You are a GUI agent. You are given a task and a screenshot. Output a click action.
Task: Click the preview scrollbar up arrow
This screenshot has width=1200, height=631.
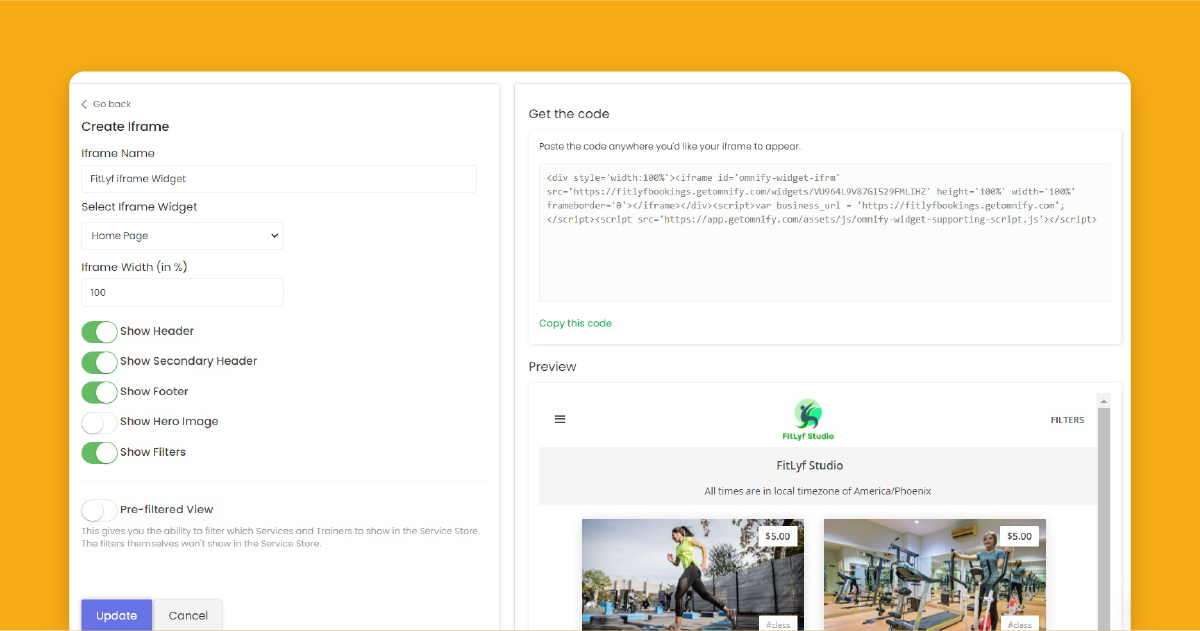1104,401
